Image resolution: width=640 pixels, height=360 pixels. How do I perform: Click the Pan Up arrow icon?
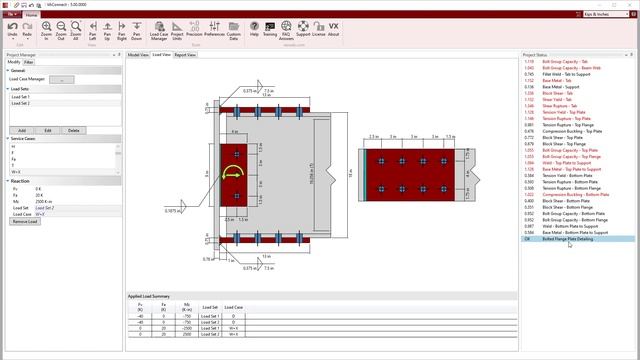click(x=107, y=26)
